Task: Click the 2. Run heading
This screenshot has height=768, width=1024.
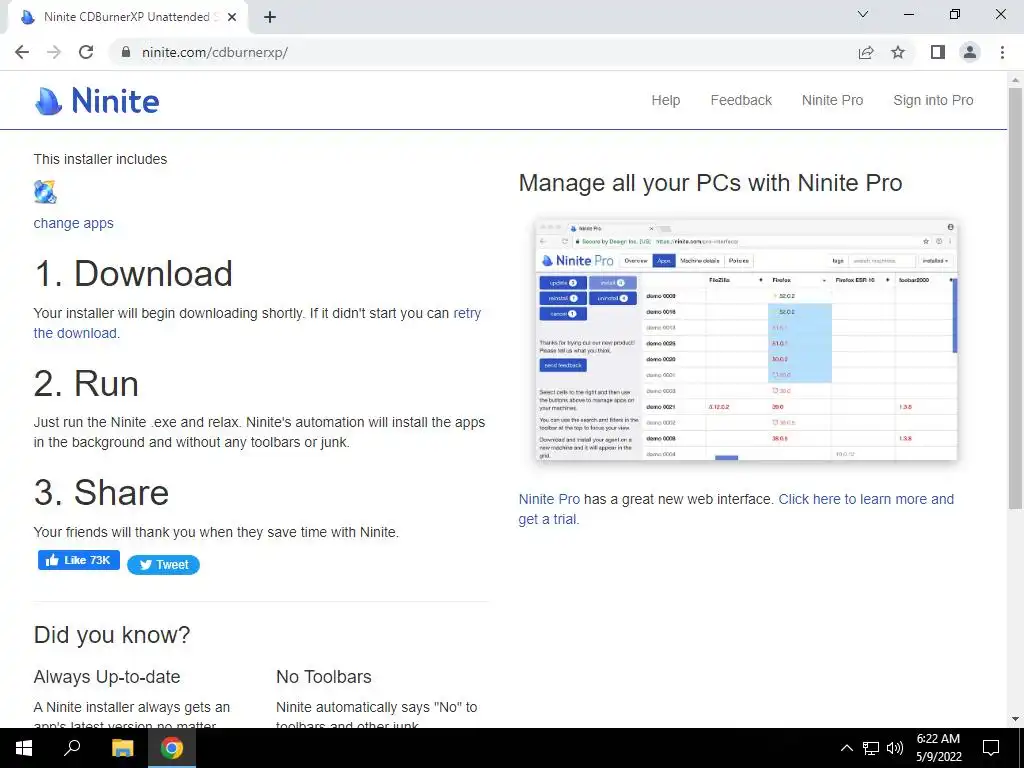Action: point(86,383)
